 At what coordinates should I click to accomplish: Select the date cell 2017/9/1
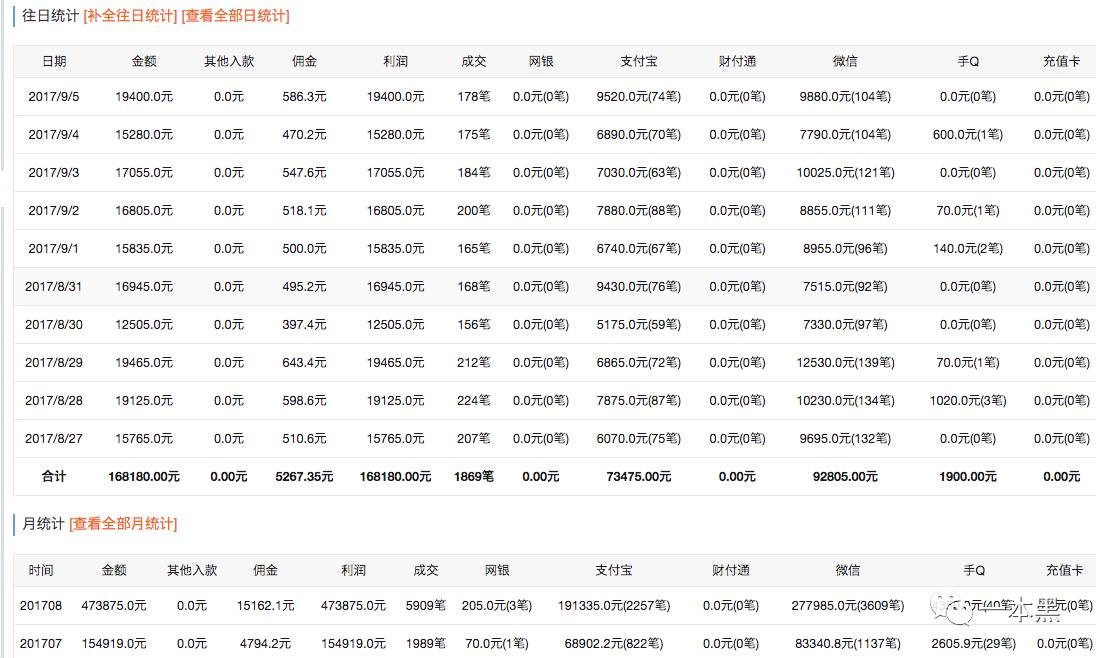[54, 248]
